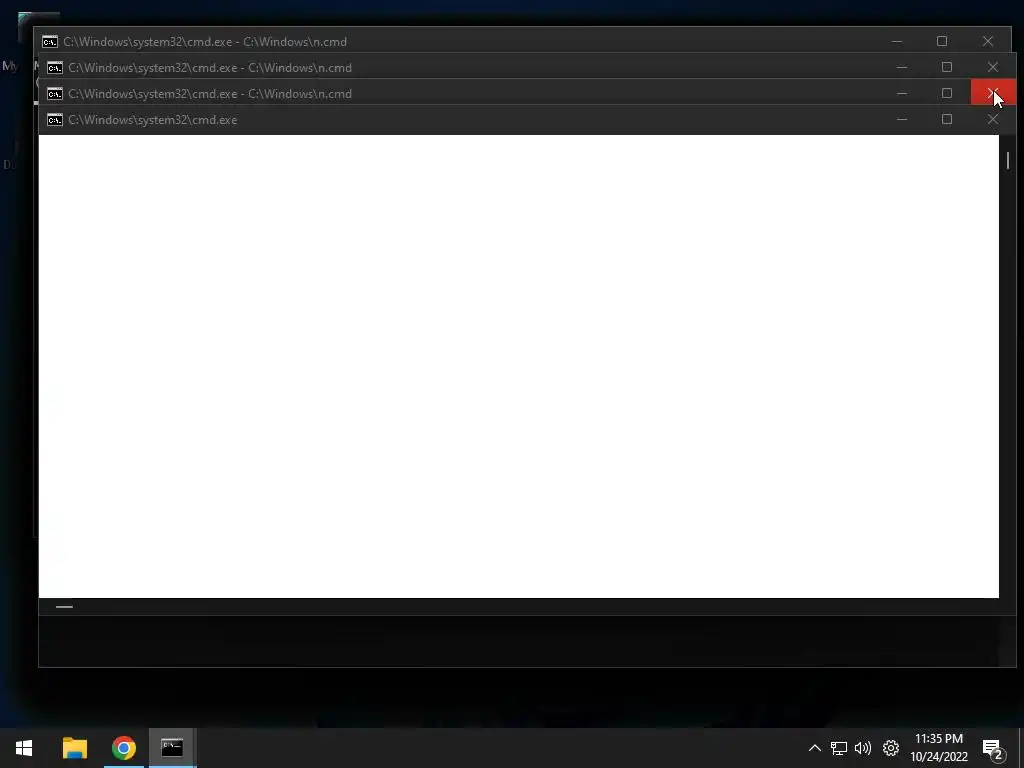Click the settings gear tray icon

coord(891,748)
